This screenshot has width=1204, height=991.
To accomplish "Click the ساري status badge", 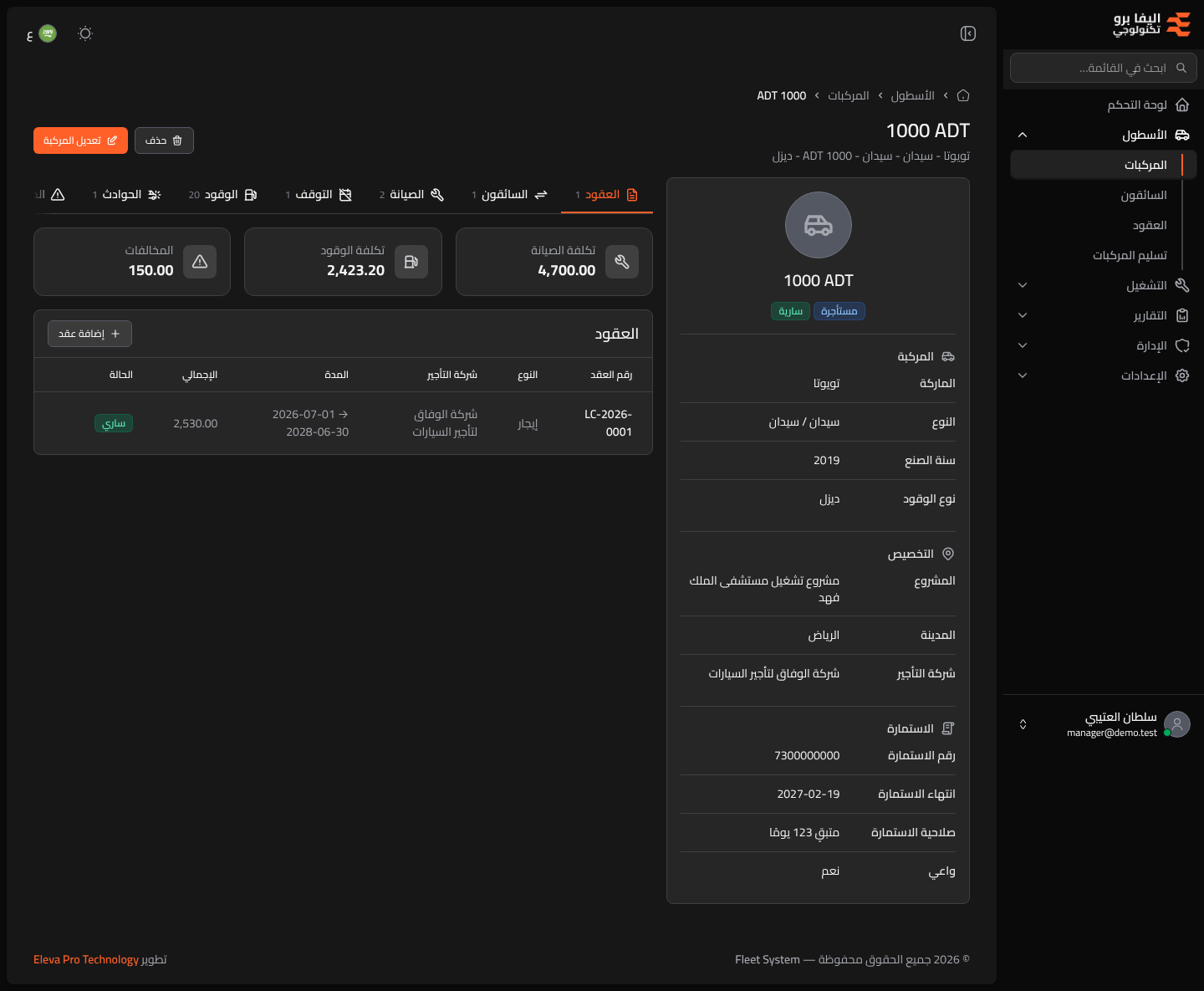I will [x=114, y=423].
